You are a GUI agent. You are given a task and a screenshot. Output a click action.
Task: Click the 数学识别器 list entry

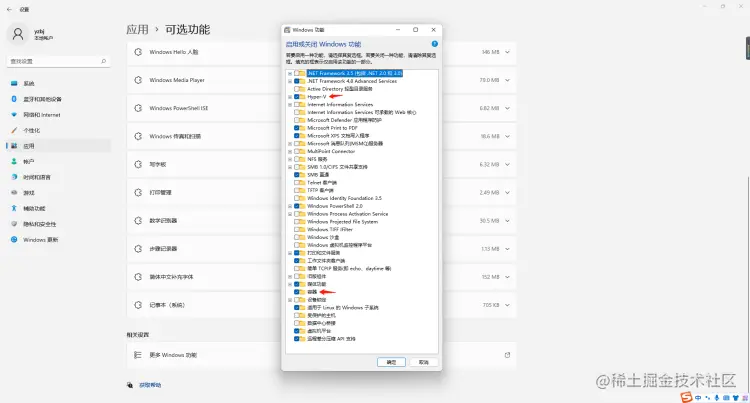[321, 220]
